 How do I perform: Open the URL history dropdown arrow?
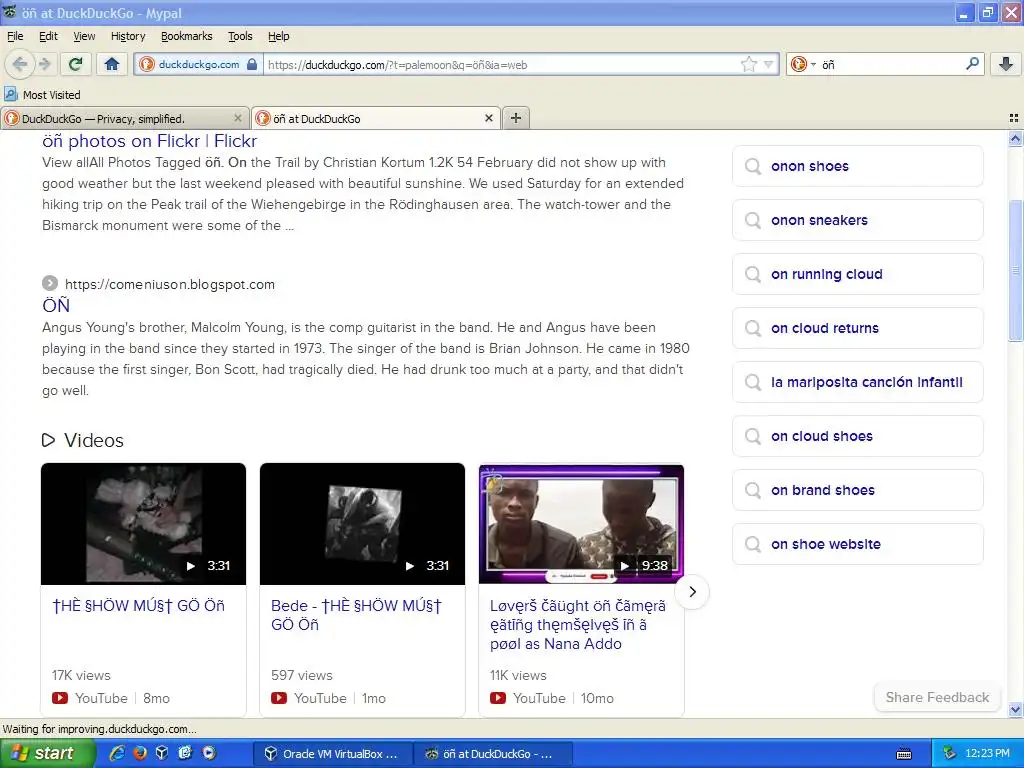click(x=769, y=64)
